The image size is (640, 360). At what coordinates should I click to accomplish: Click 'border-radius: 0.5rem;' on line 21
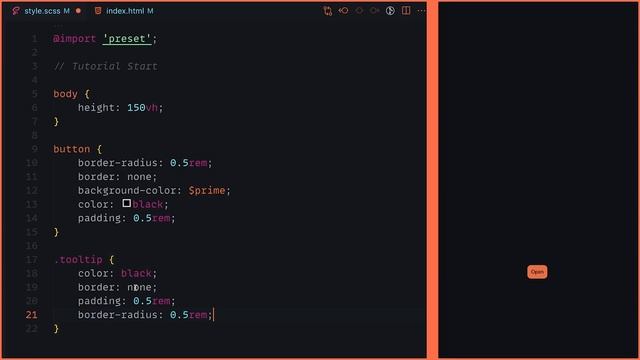(x=145, y=315)
